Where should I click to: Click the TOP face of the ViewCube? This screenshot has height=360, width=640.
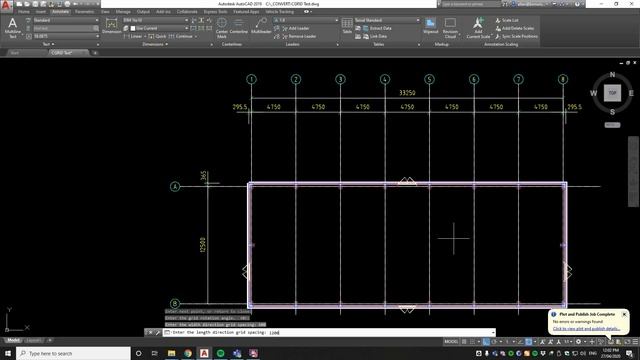point(612,93)
